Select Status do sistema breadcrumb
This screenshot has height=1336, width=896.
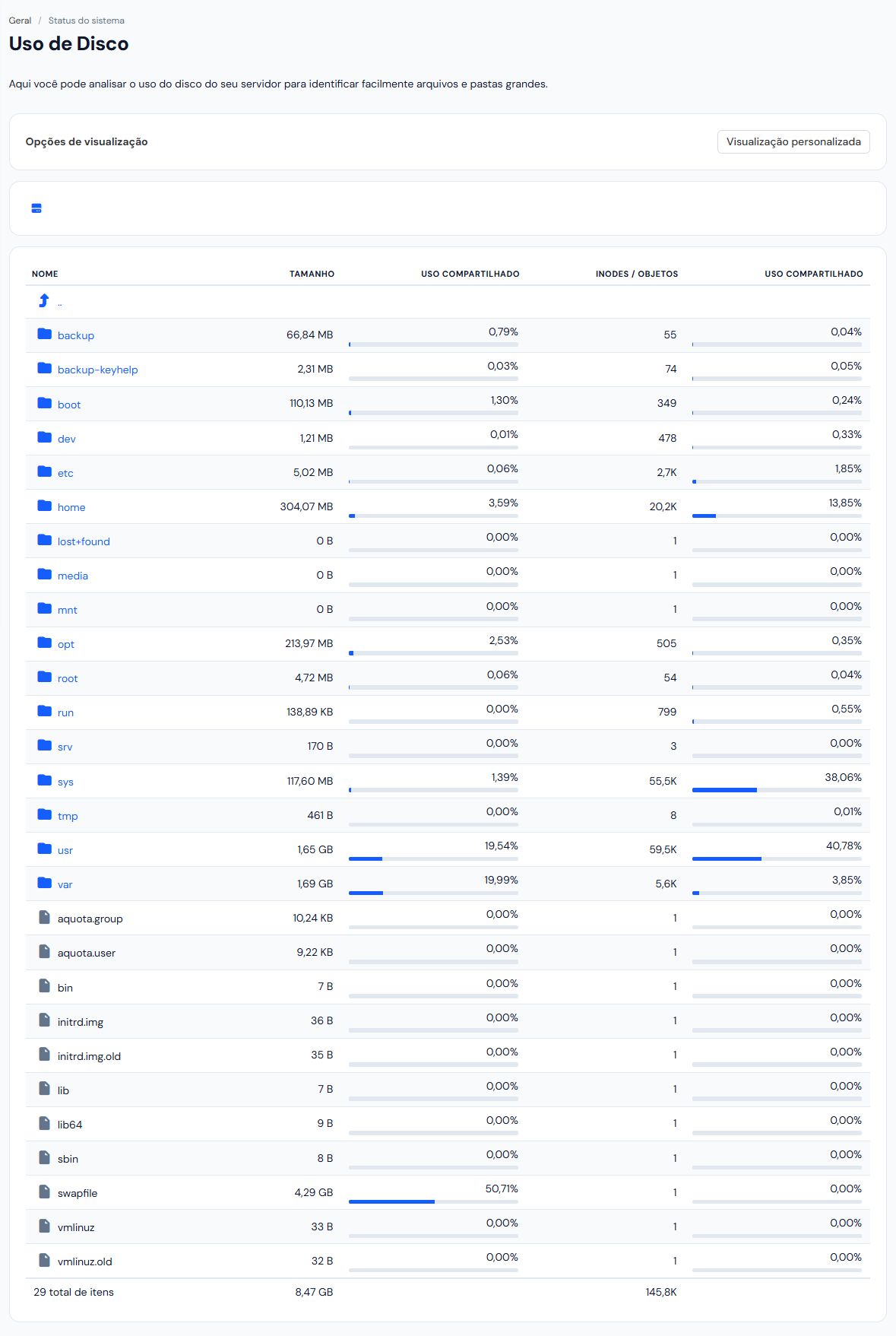tap(87, 21)
